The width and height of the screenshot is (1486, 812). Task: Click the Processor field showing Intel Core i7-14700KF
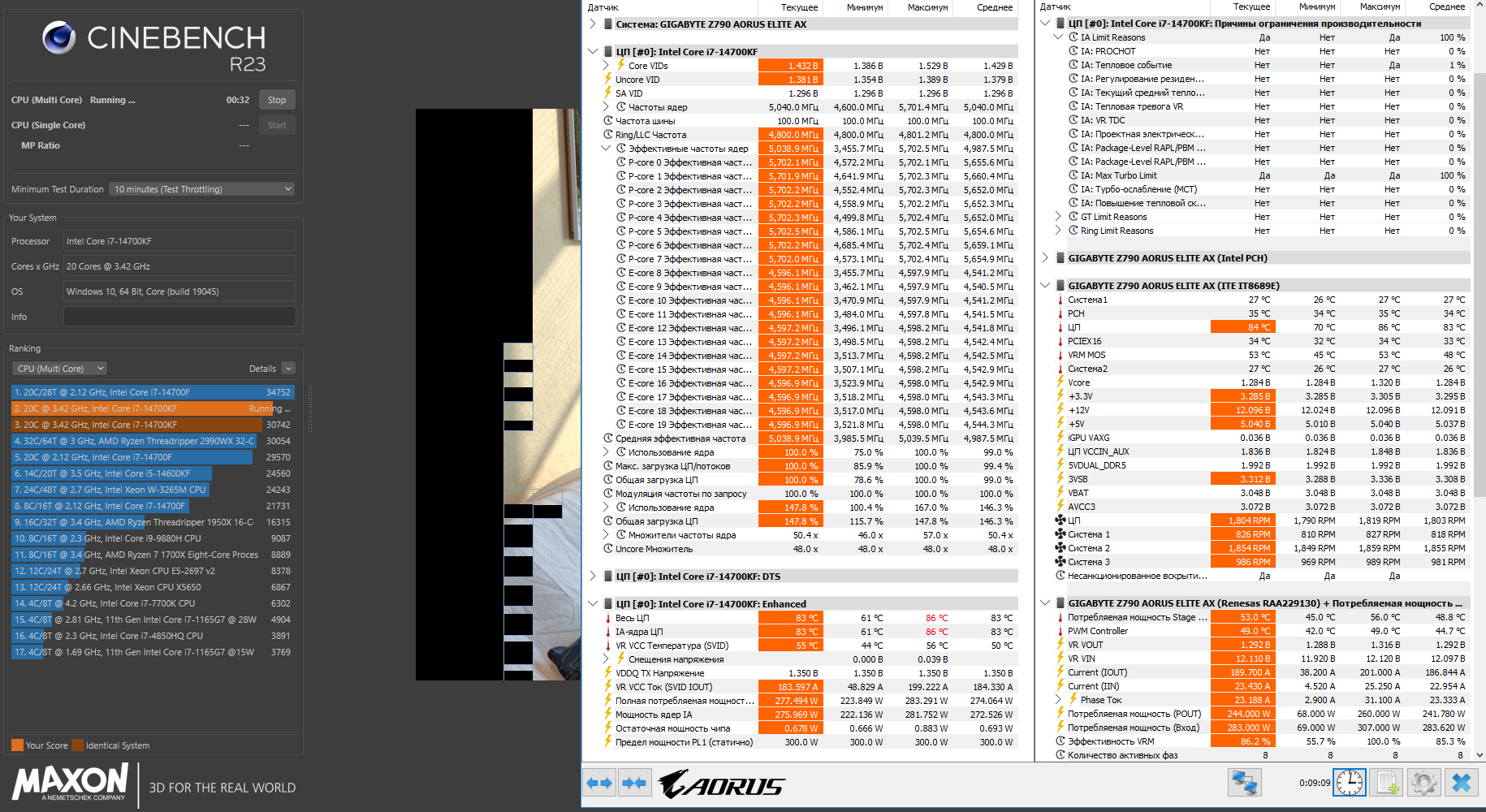(x=179, y=241)
